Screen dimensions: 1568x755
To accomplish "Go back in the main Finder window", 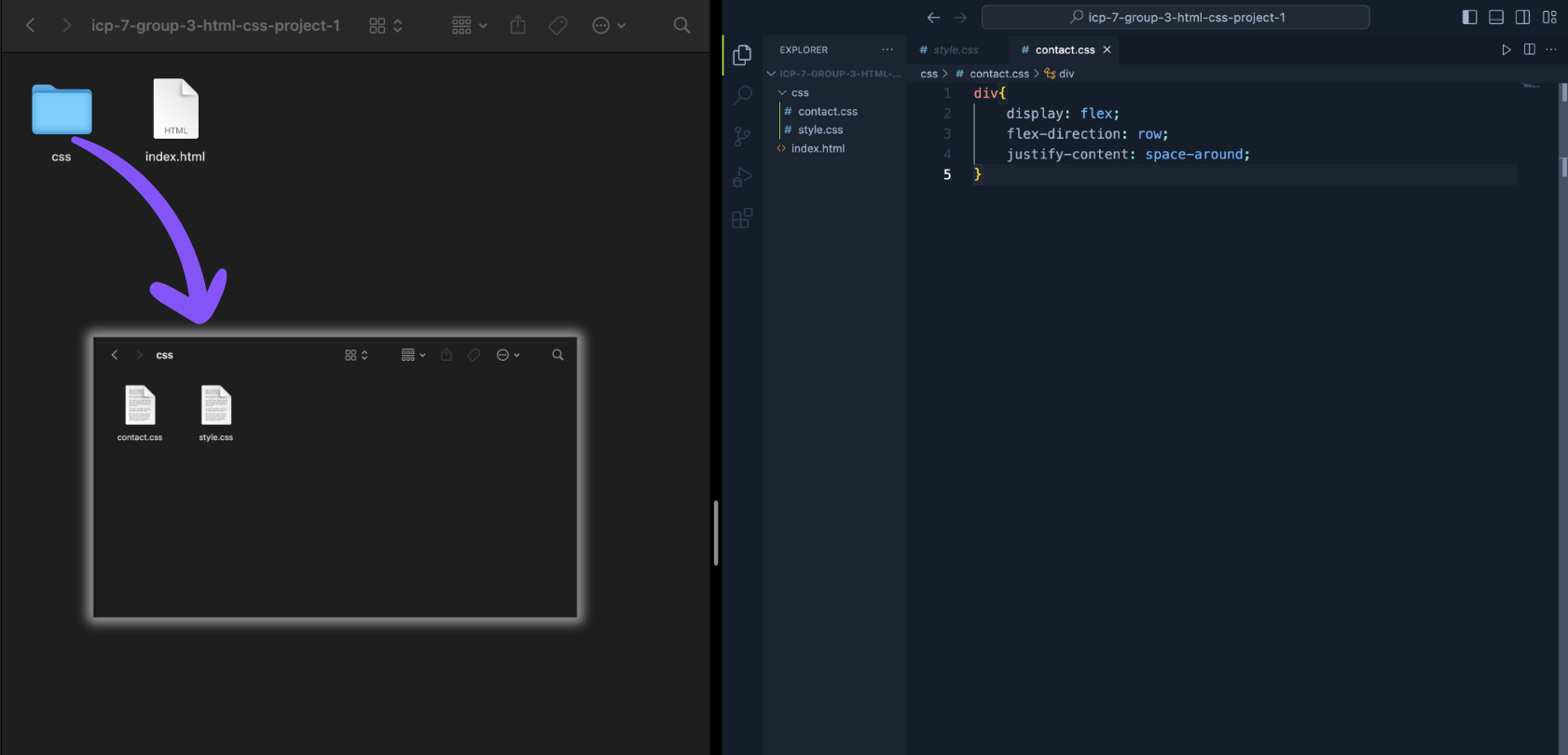I will click(x=30, y=25).
